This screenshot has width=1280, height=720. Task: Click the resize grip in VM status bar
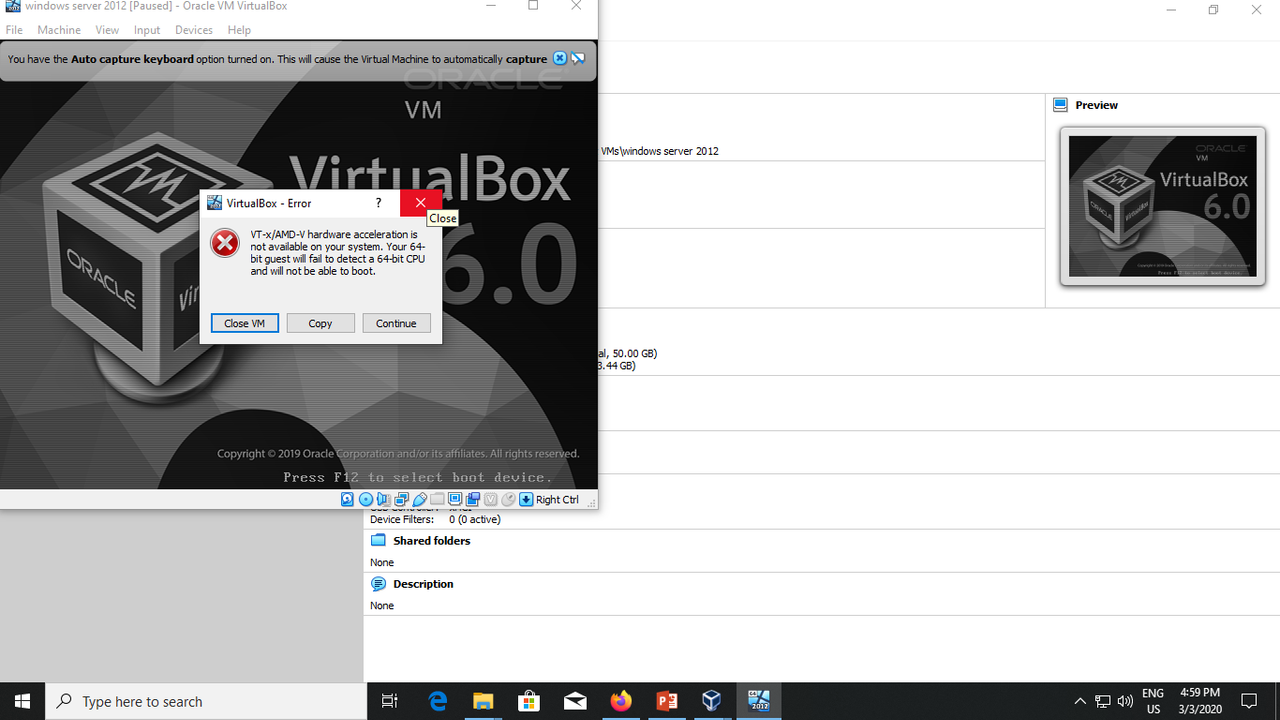[590, 502]
